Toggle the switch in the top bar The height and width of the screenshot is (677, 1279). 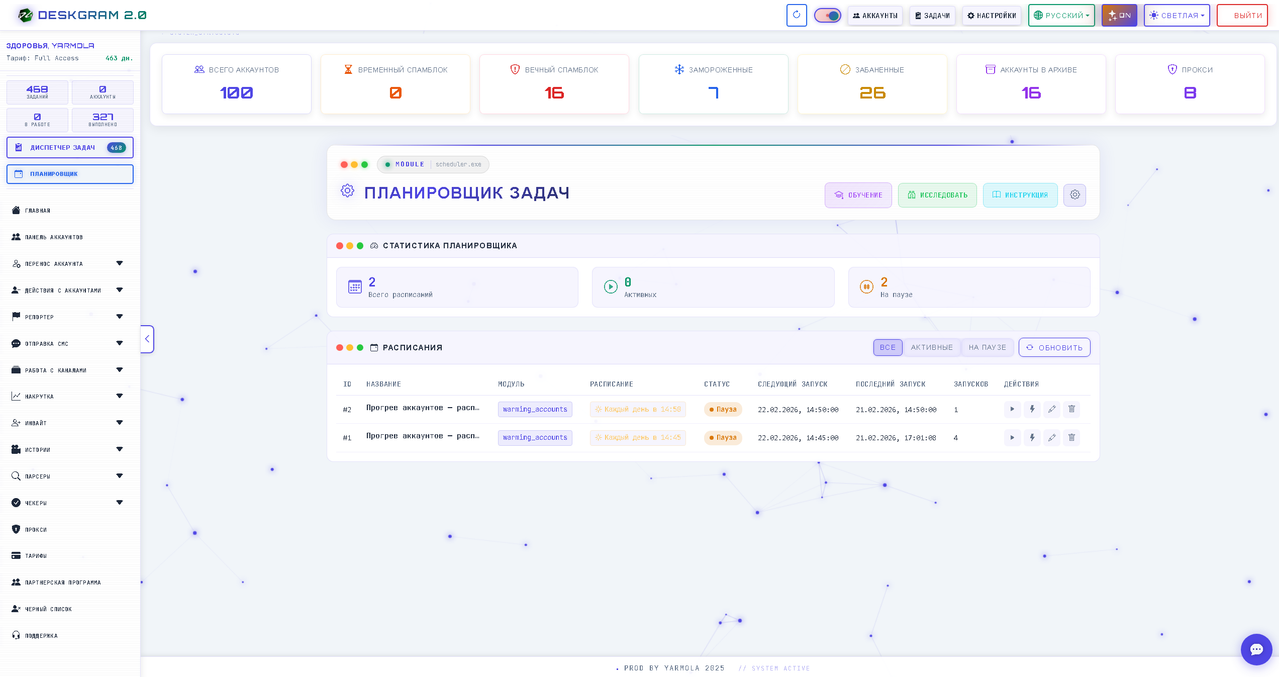(x=827, y=15)
